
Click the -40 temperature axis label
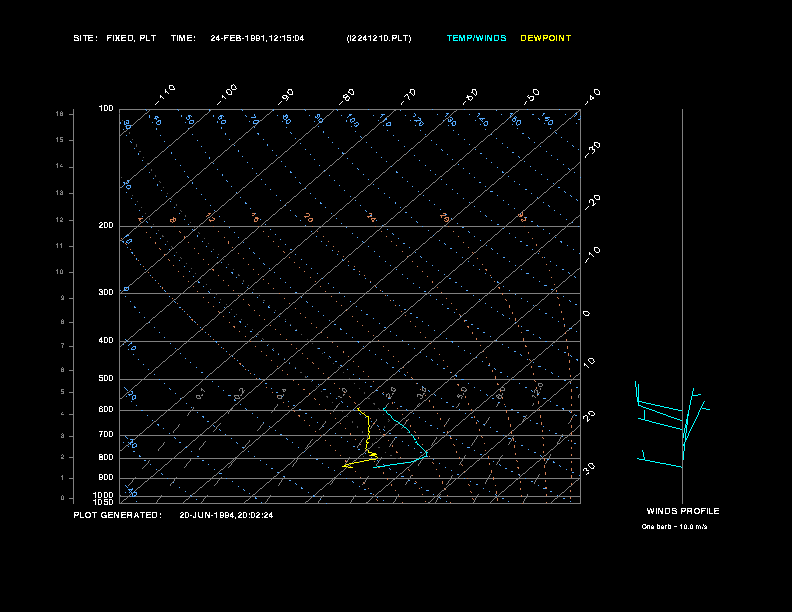(592, 95)
